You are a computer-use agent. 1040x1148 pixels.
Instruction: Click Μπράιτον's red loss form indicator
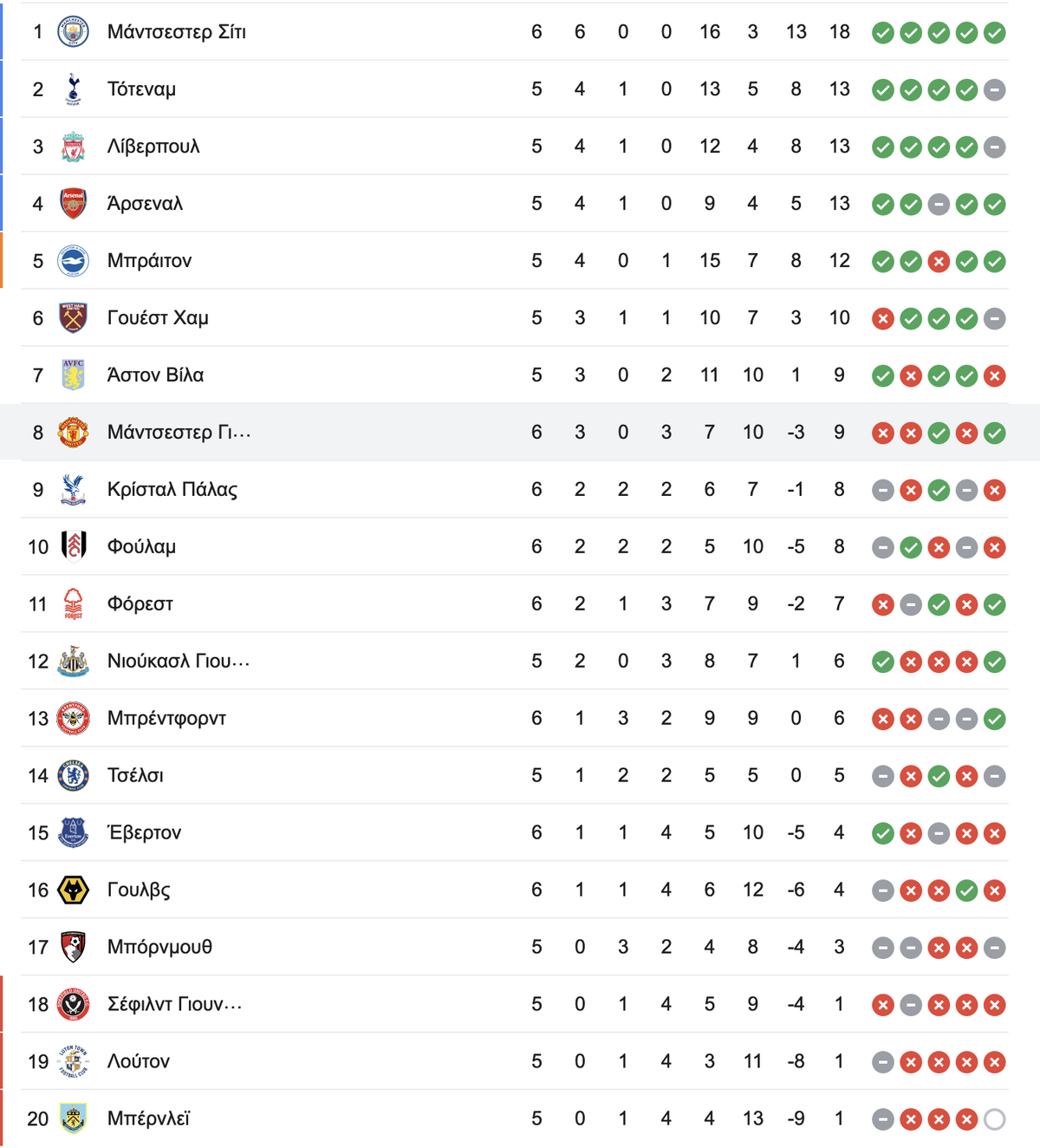click(x=939, y=261)
